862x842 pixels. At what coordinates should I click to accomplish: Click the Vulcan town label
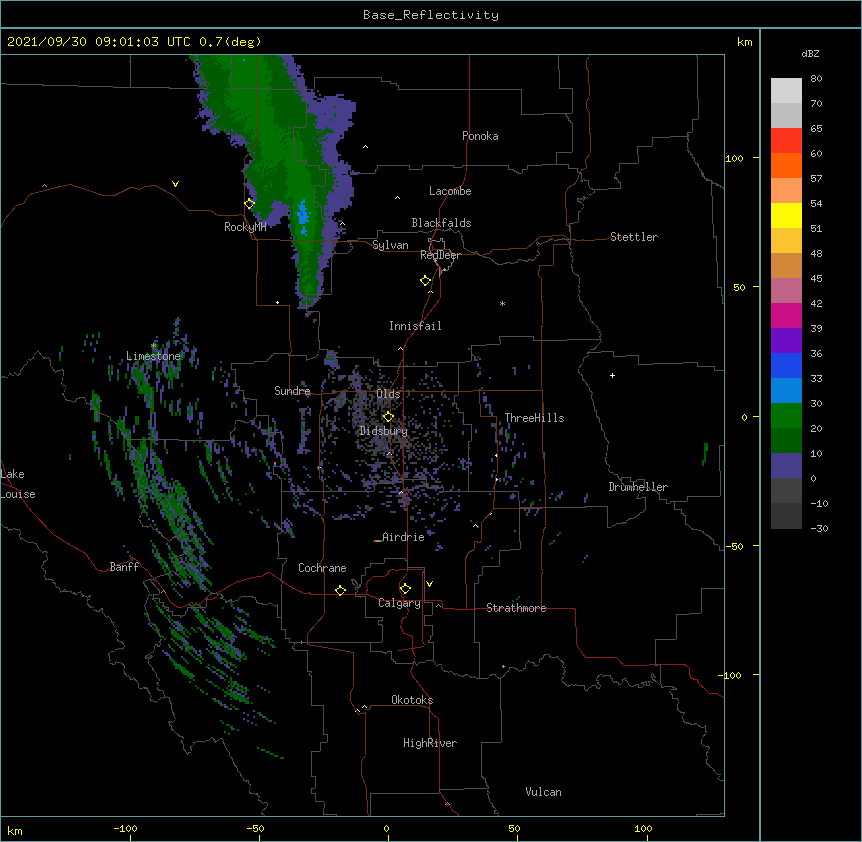coord(543,792)
